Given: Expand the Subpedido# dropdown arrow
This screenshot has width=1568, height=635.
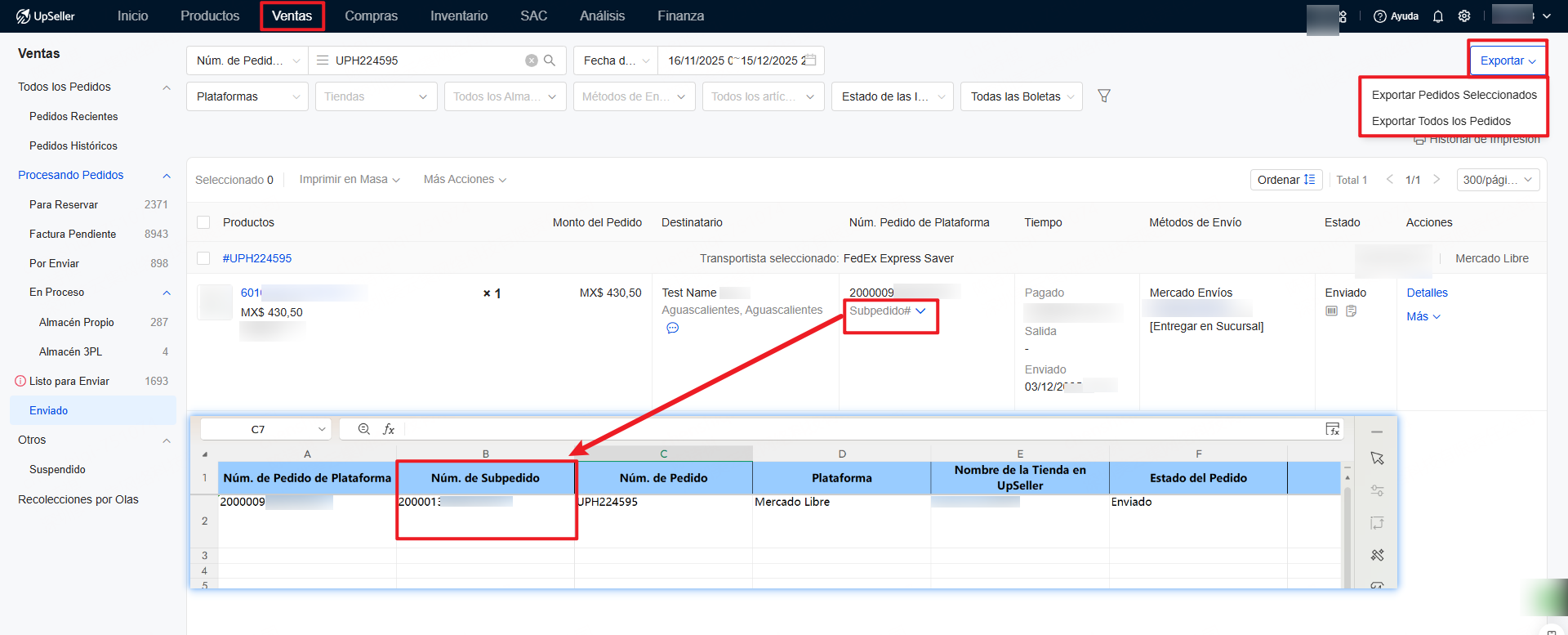Looking at the screenshot, I should (x=921, y=311).
